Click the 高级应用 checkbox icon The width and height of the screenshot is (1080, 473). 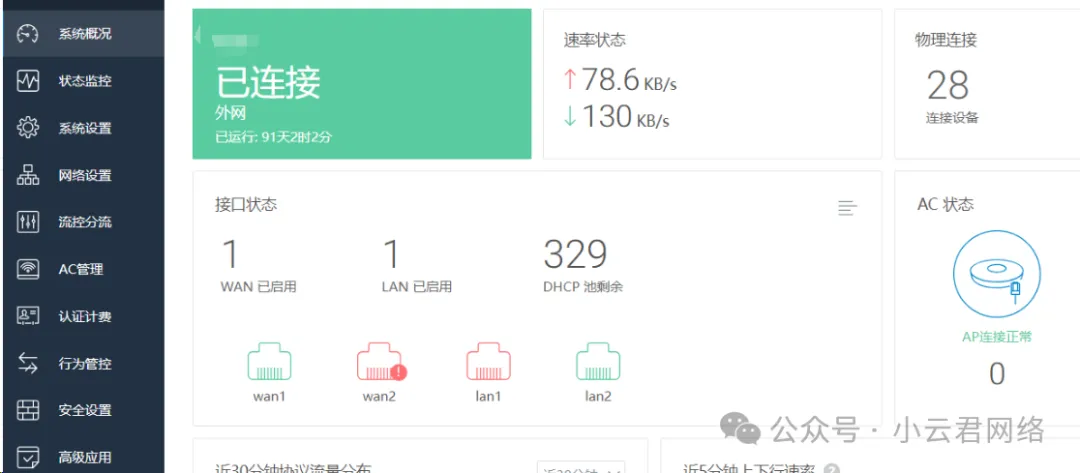28,457
